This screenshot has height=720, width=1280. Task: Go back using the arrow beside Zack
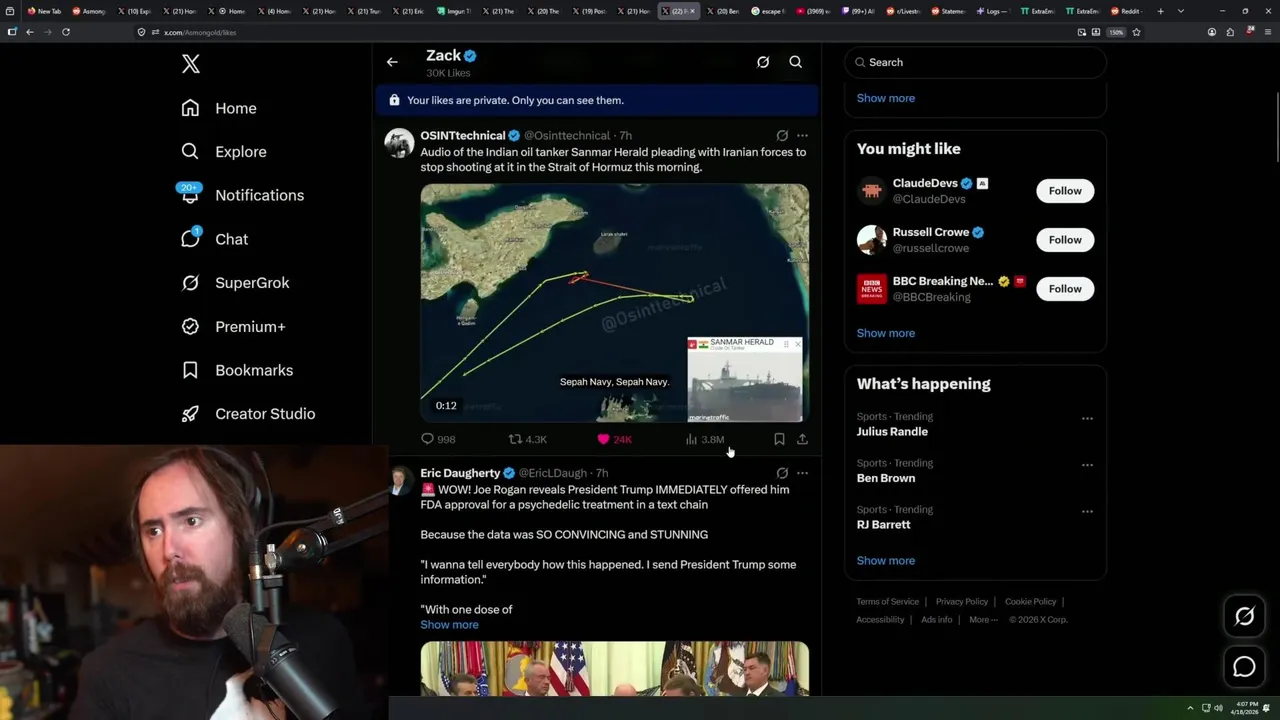(392, 62)
